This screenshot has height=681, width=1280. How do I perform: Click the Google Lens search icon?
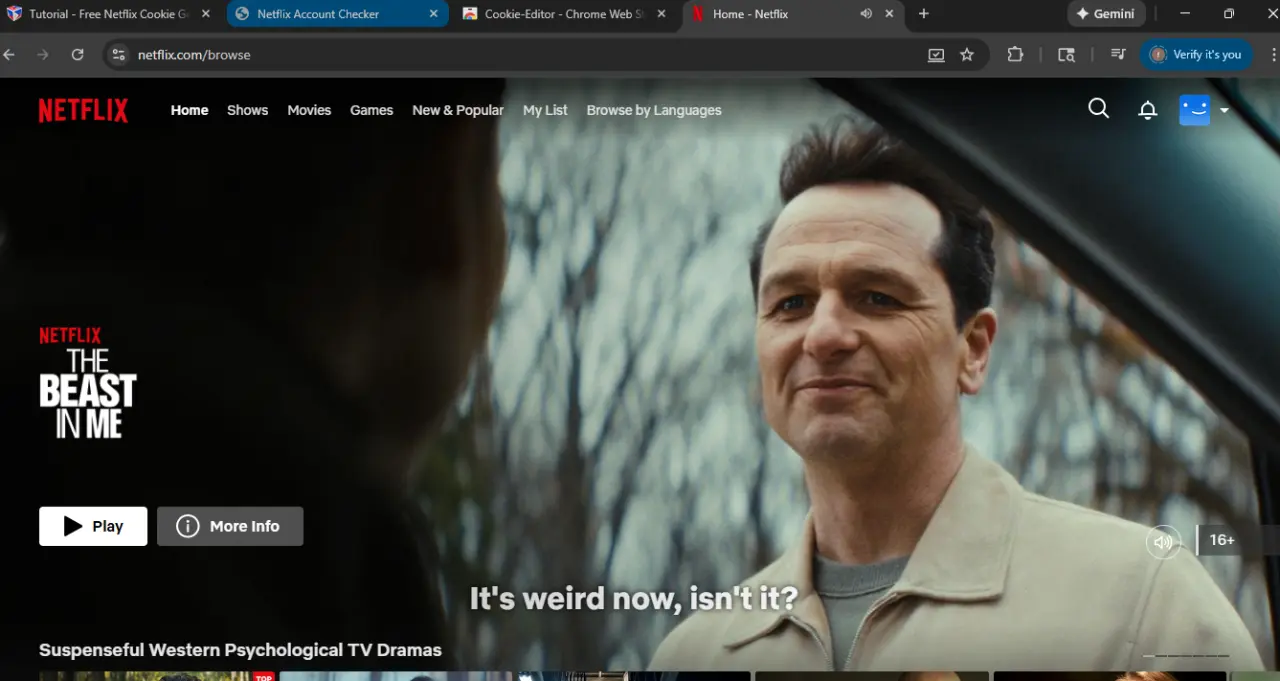click(1067, 55)
